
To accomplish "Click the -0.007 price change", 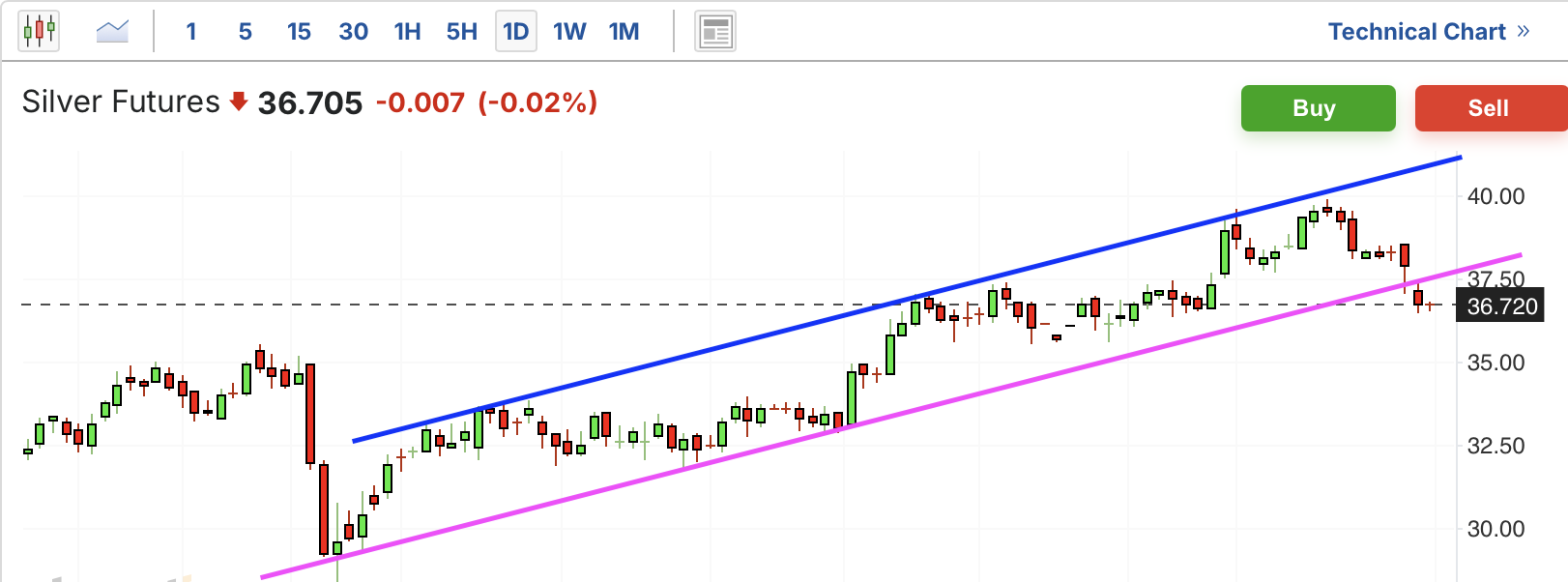I will click(420, 102).
